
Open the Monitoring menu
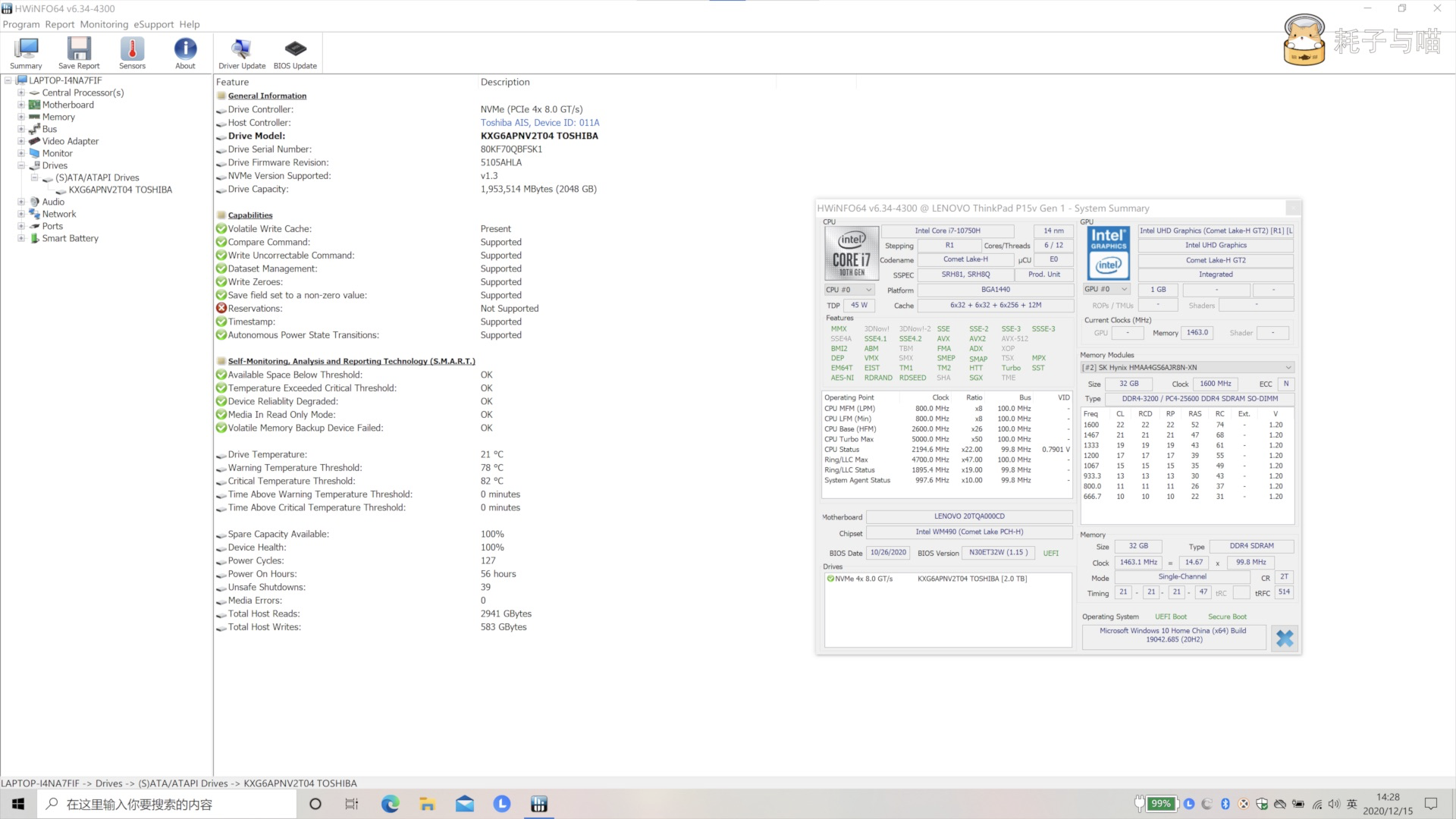(x=104, y=24)
